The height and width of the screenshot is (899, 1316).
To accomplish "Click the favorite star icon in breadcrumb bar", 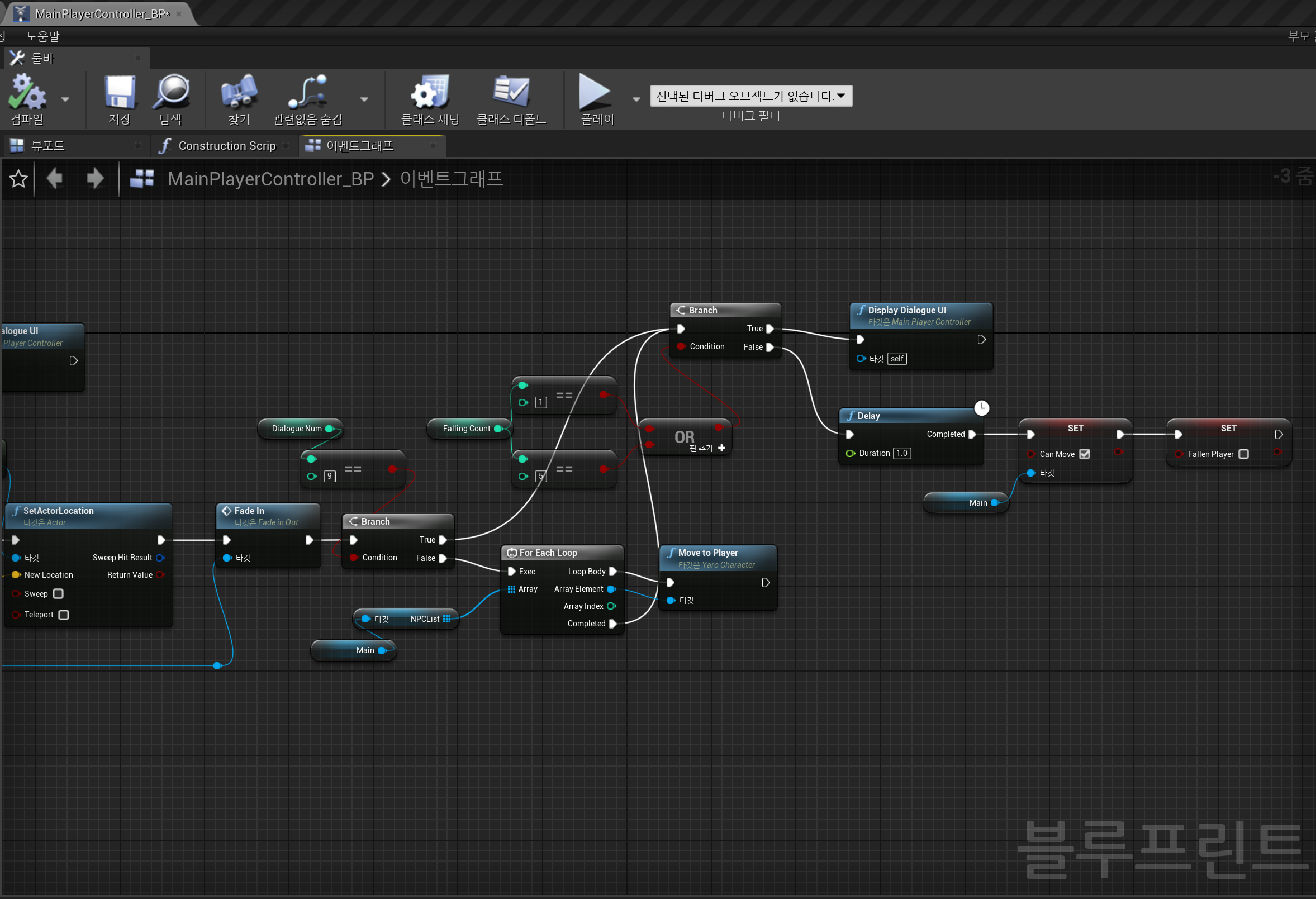I will point(18,179).
